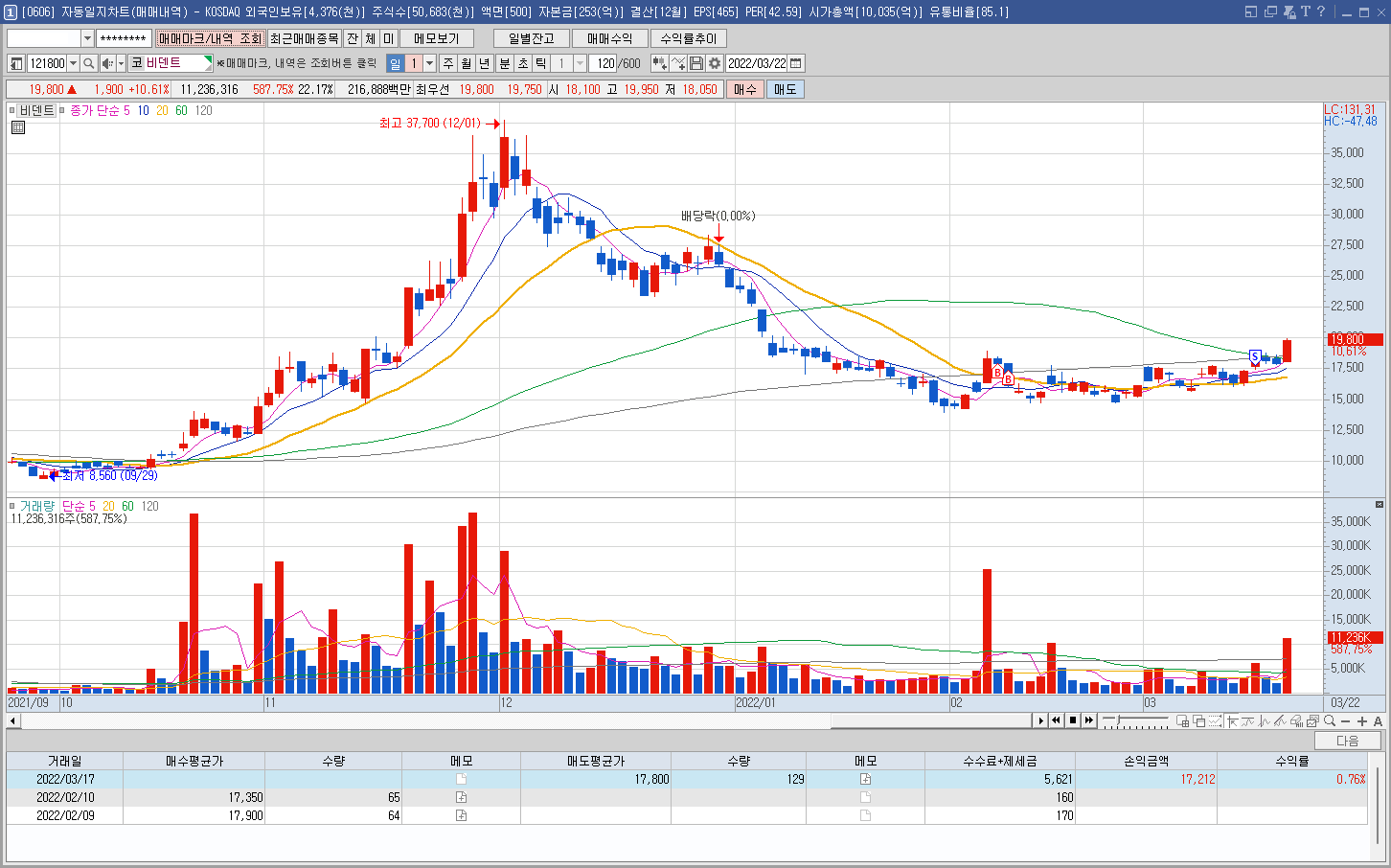Image resolution: width=1391 pixels, height=868 pixels.
Task: Click the minus zoom-out icon
Action: (x=1346, y=720)
